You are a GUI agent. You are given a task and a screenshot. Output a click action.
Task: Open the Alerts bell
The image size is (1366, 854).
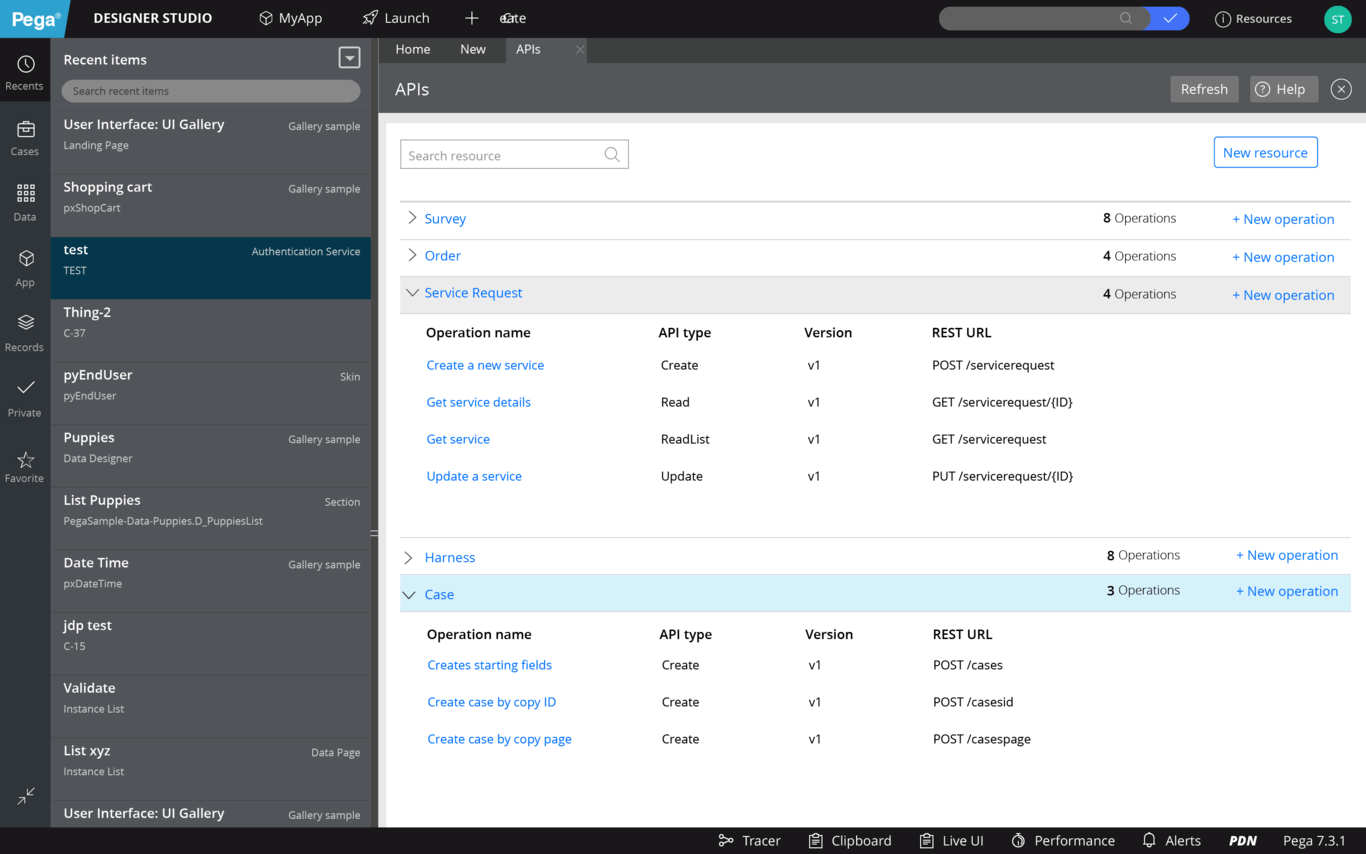(1171, 841)
